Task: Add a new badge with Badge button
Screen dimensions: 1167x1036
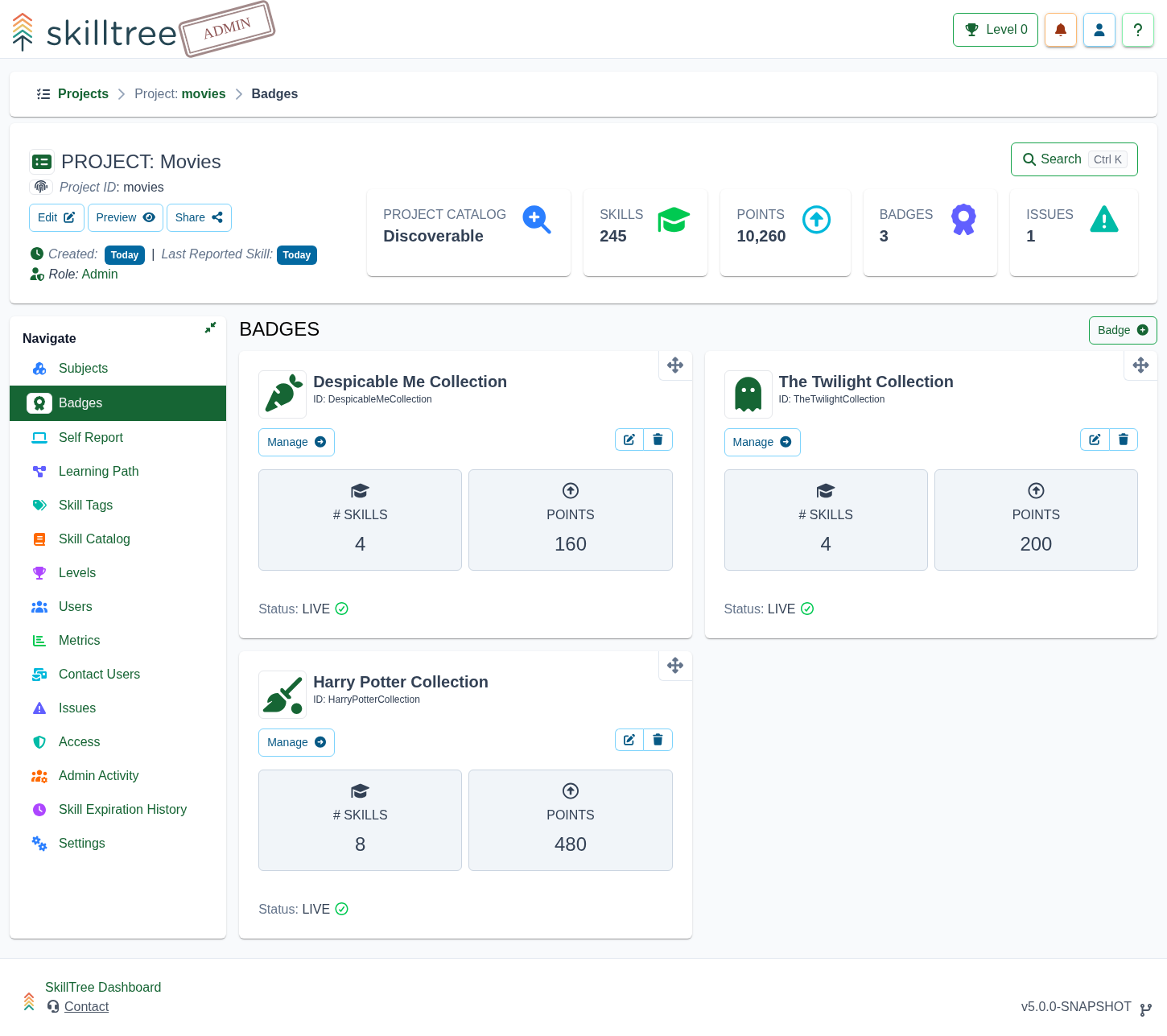Action: tap(1123, 330)
